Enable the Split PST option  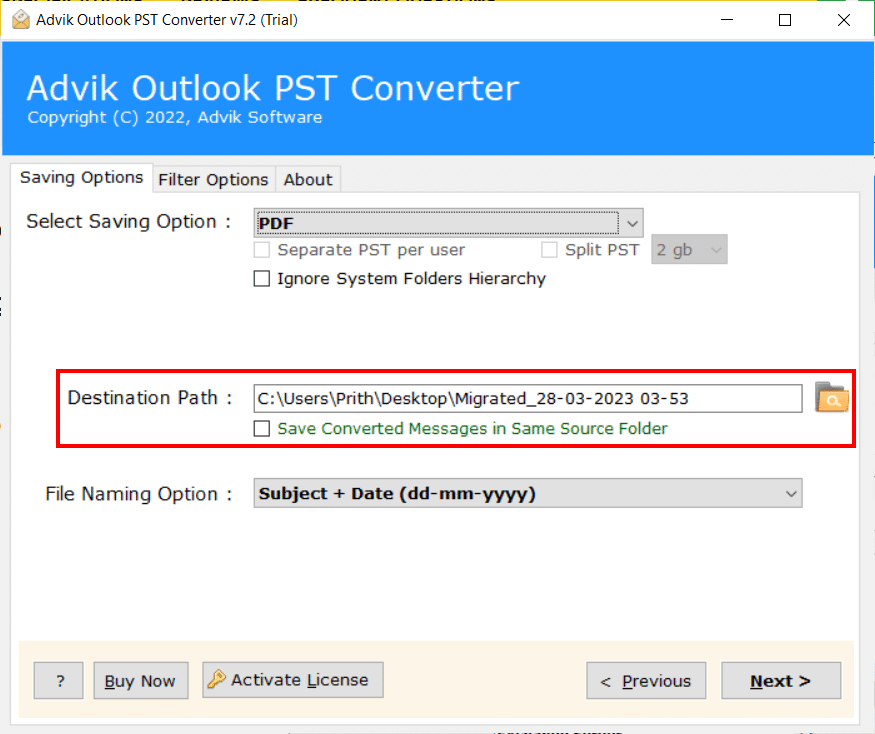[549, 249]
